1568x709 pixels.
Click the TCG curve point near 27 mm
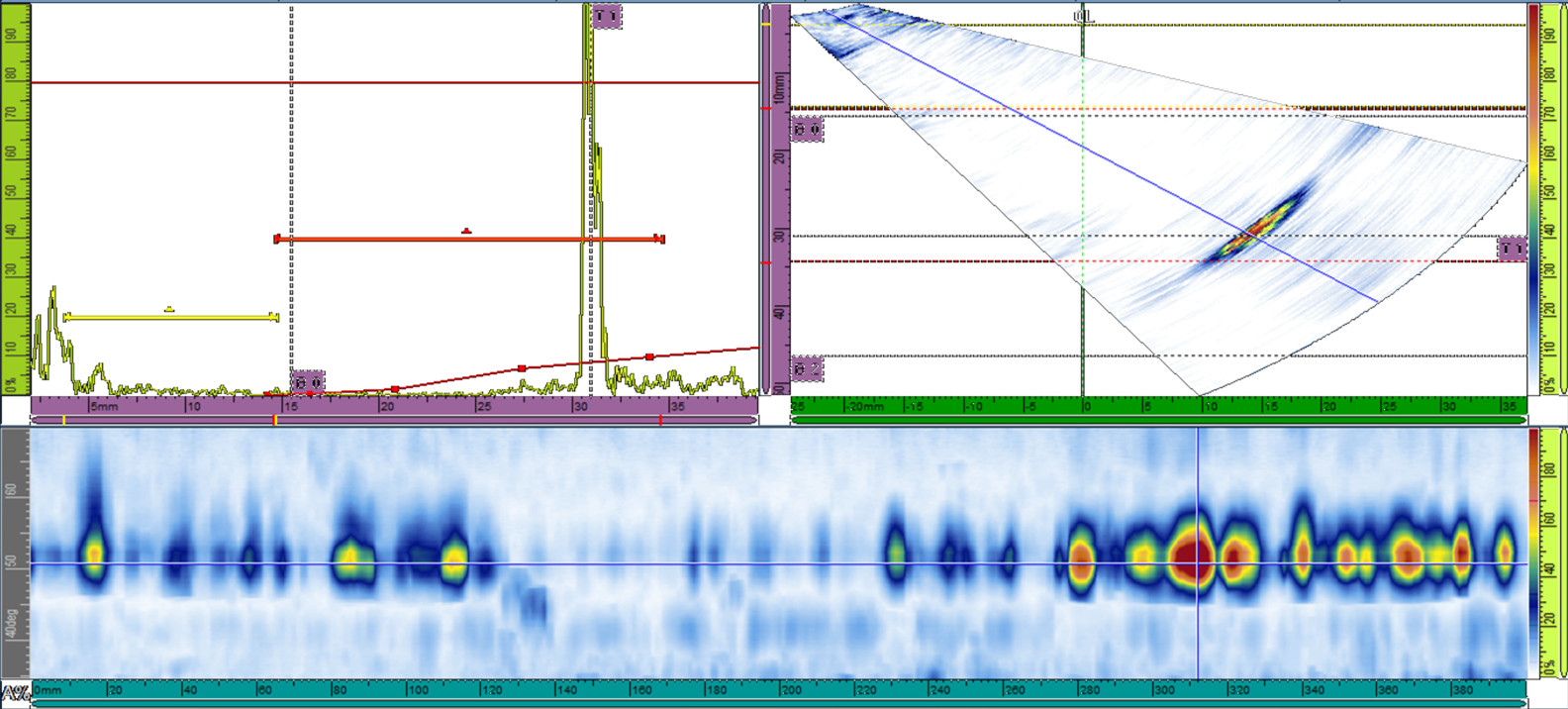tap(522, 368)
